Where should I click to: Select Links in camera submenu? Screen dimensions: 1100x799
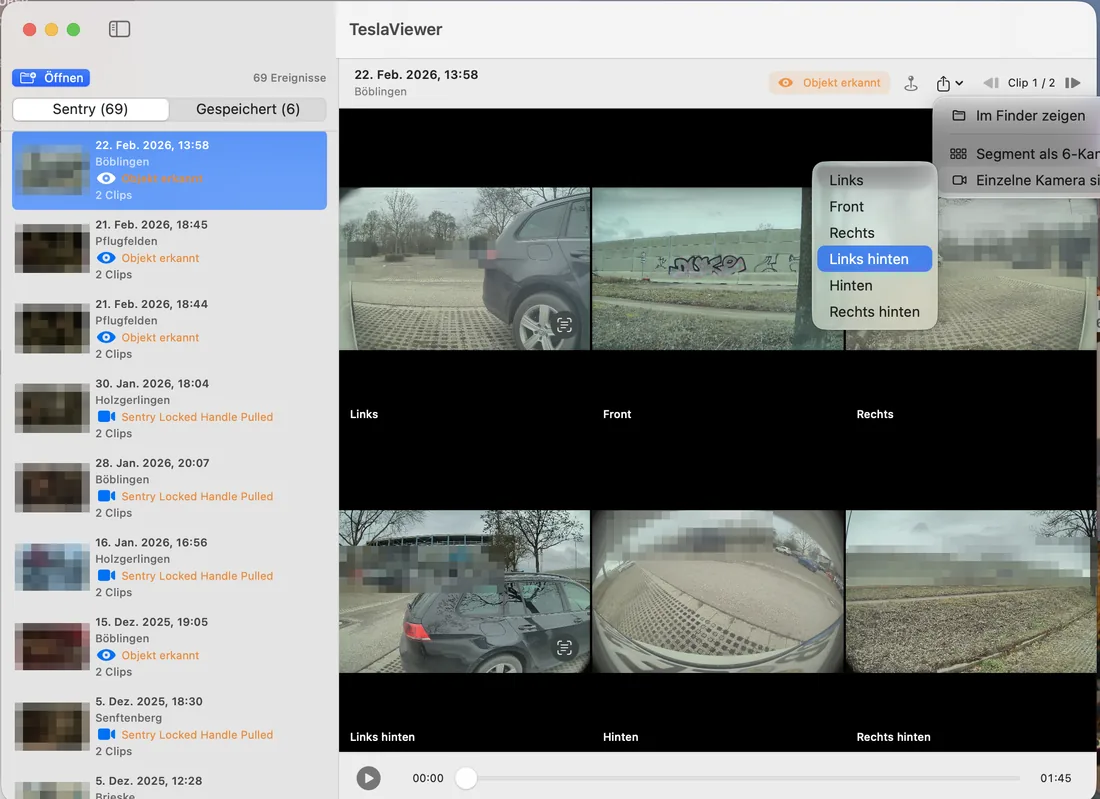[874, 180]
